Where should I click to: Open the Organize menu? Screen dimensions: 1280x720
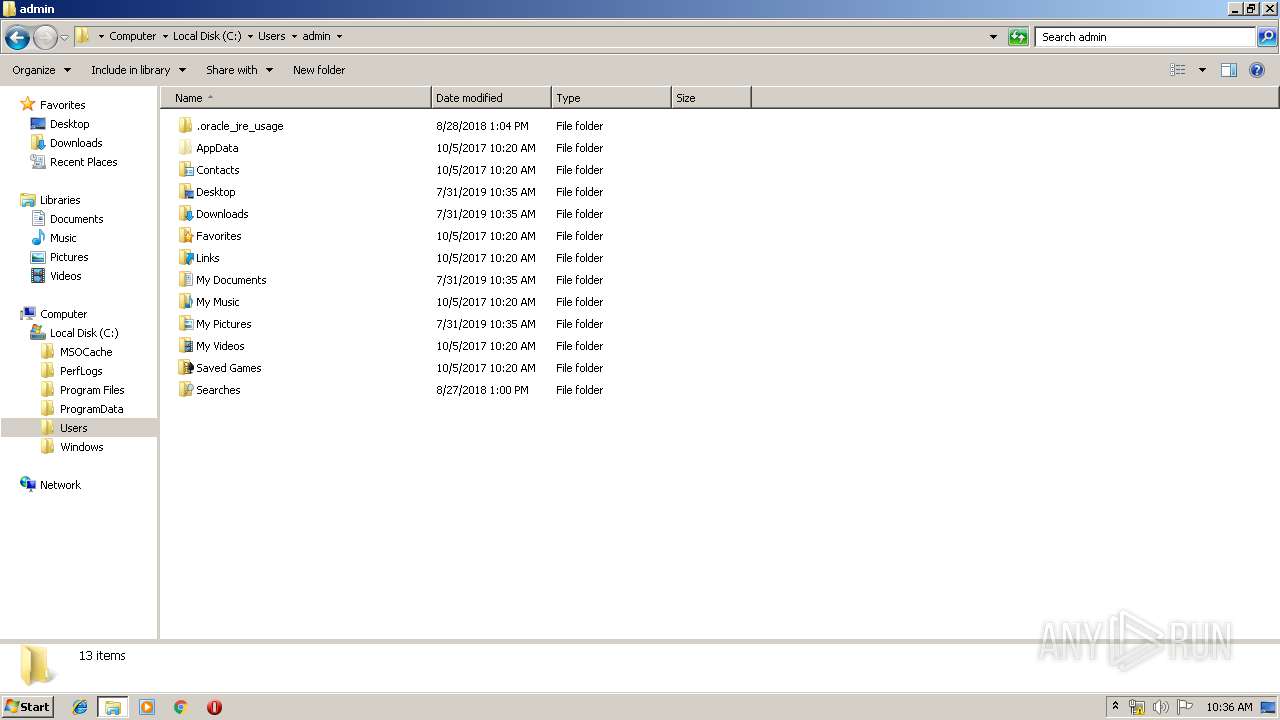click(41, 70)
